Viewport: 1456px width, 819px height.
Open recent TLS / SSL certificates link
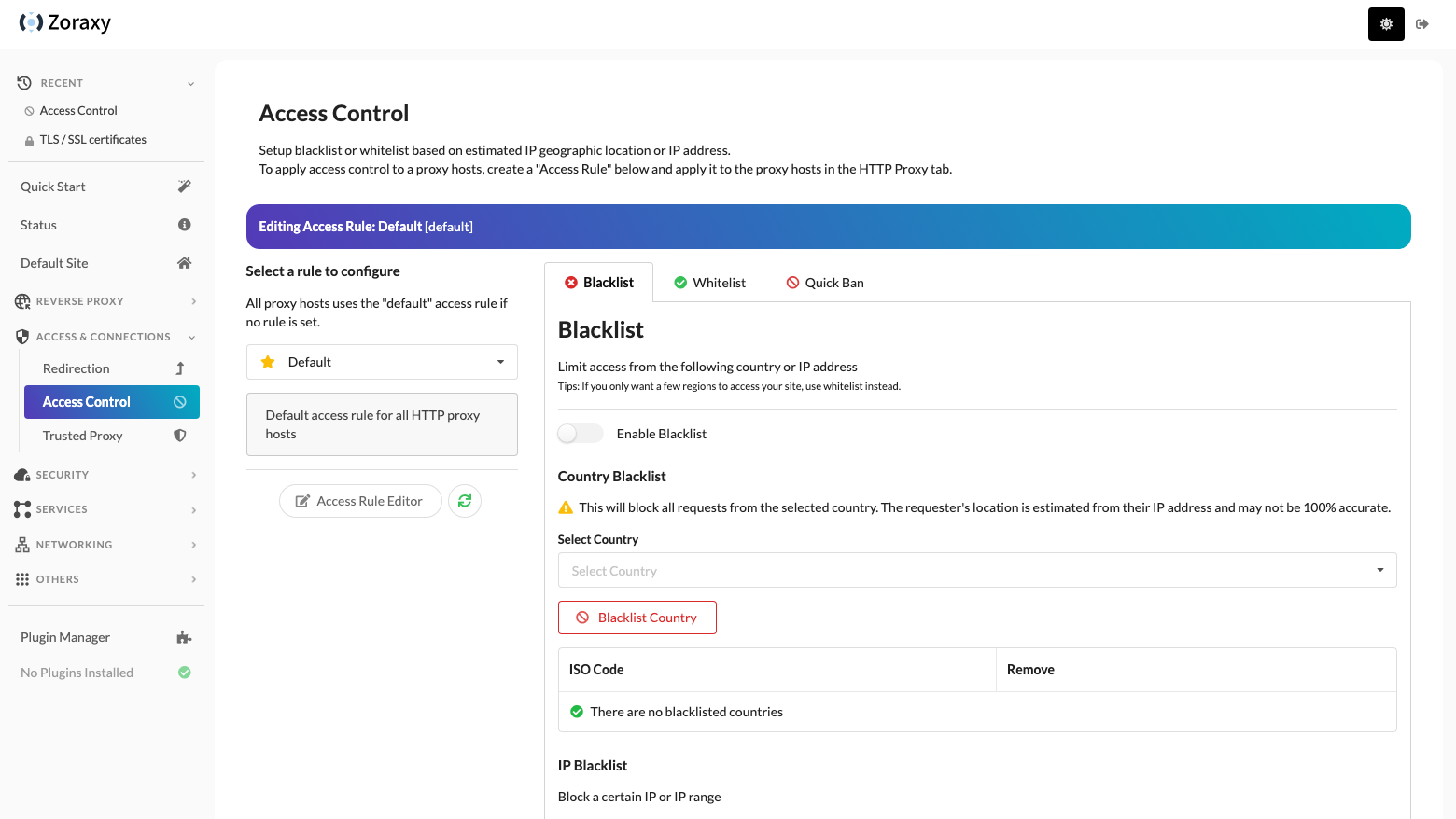(93, 140)
